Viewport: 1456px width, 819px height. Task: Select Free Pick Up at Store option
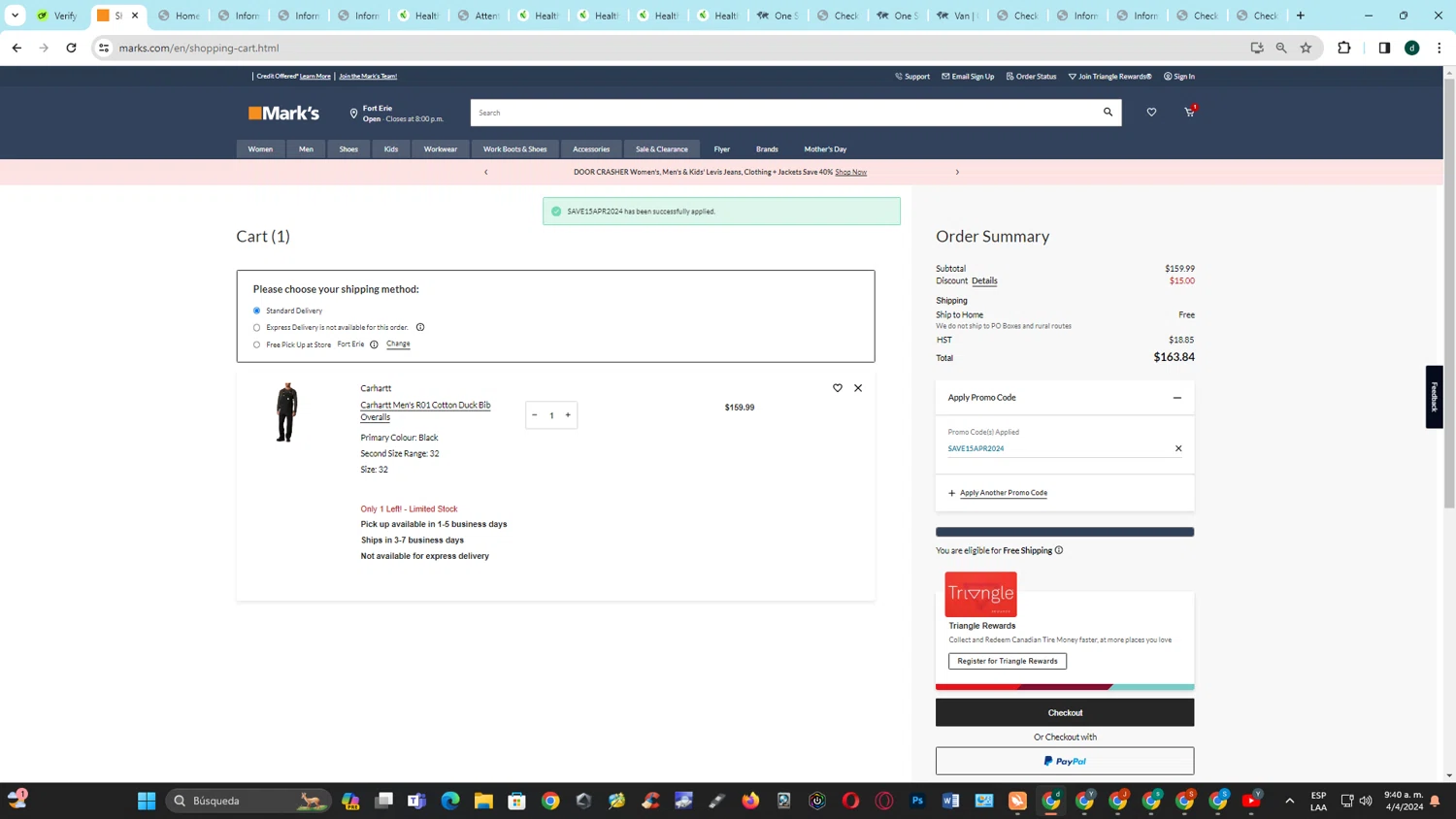click(x=256, y=344)
